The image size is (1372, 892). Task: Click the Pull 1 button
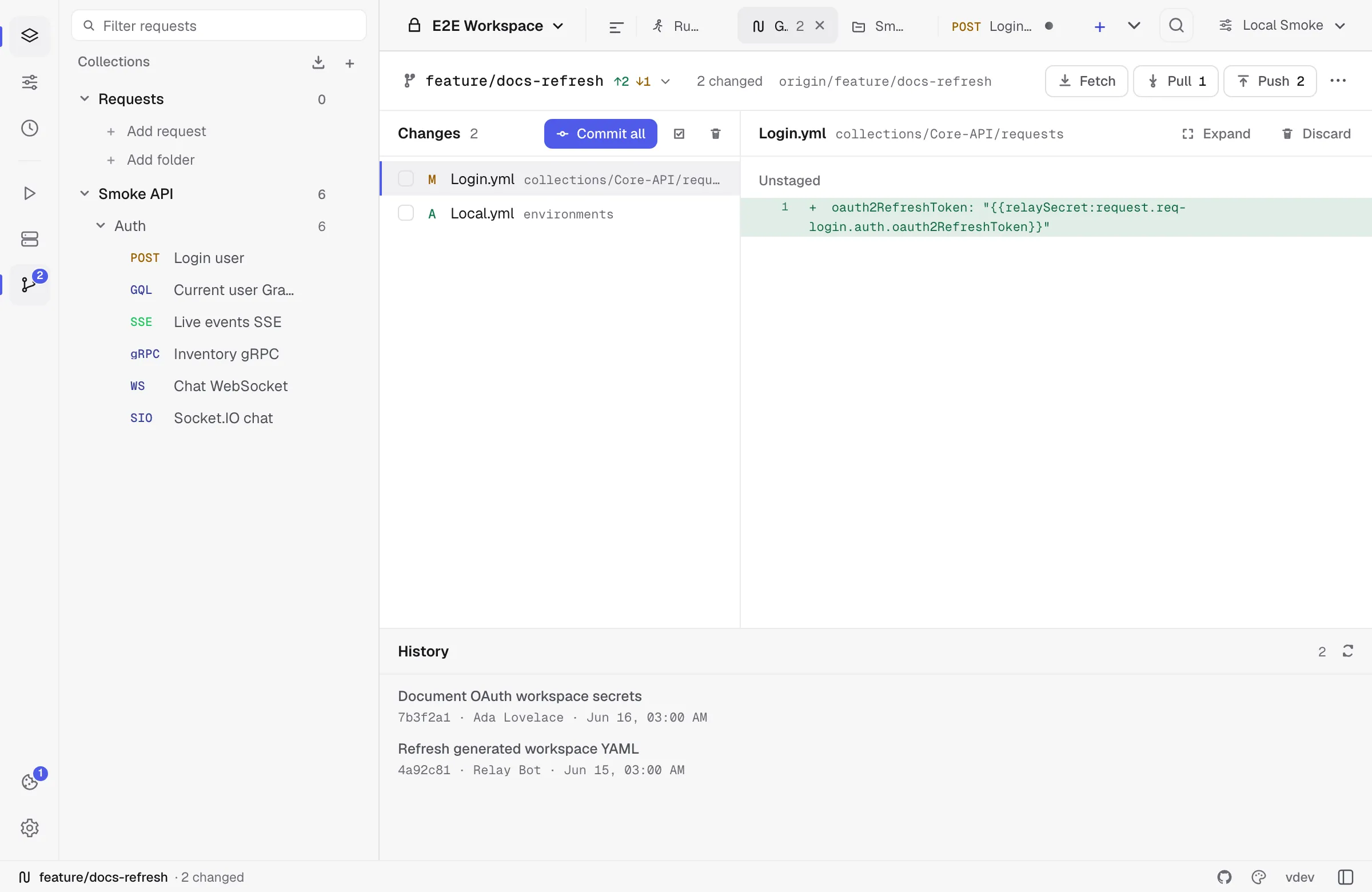click(x=1175, y=81)
